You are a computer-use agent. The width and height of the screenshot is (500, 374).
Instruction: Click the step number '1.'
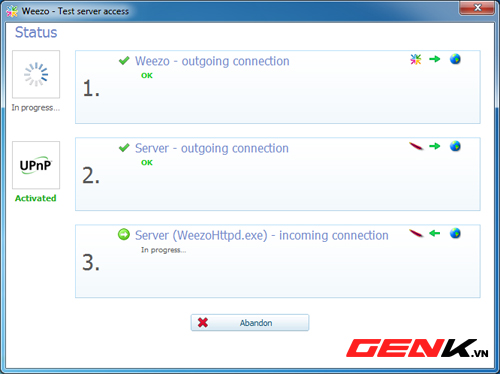91,88
